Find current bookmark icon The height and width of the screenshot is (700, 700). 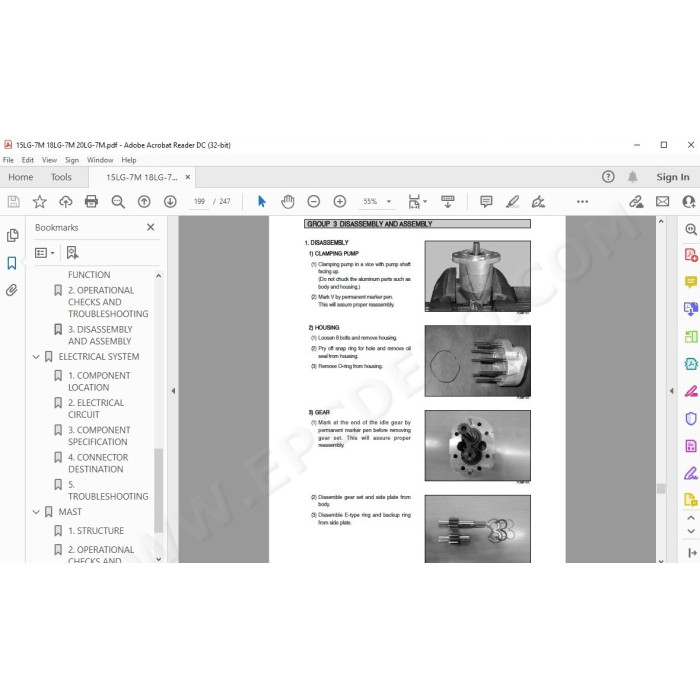(x=72, y=253)
